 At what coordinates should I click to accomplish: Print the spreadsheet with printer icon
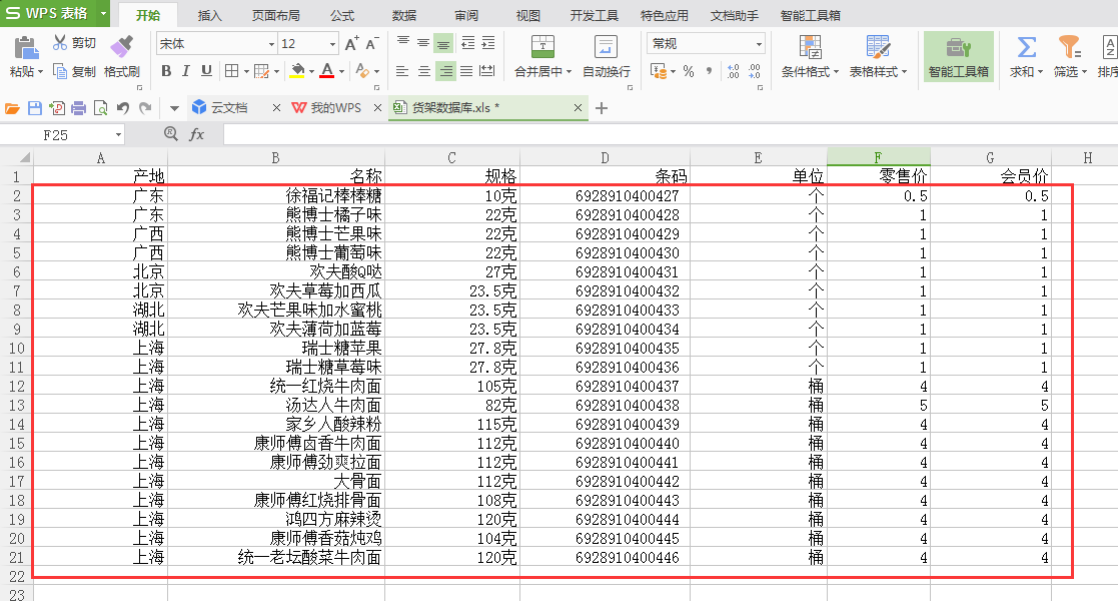pyautogui.click(x=79, y=108)
